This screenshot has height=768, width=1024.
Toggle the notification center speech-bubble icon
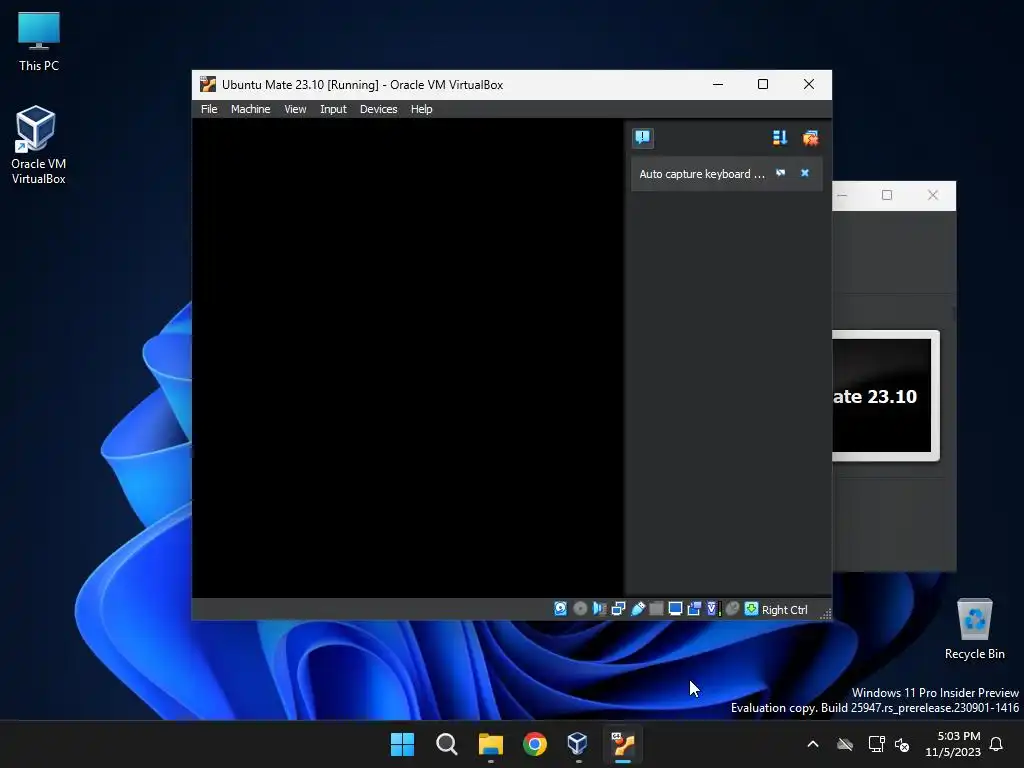[x=643, y=138]
